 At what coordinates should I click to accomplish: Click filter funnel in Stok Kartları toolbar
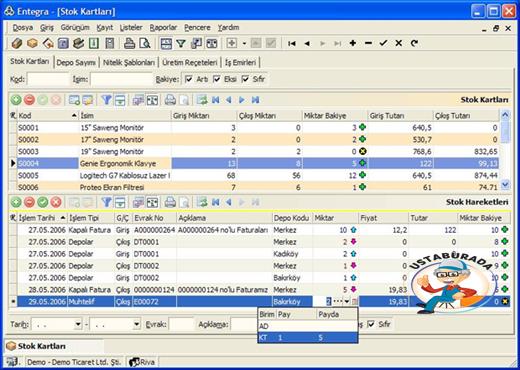tap(106, 100)
